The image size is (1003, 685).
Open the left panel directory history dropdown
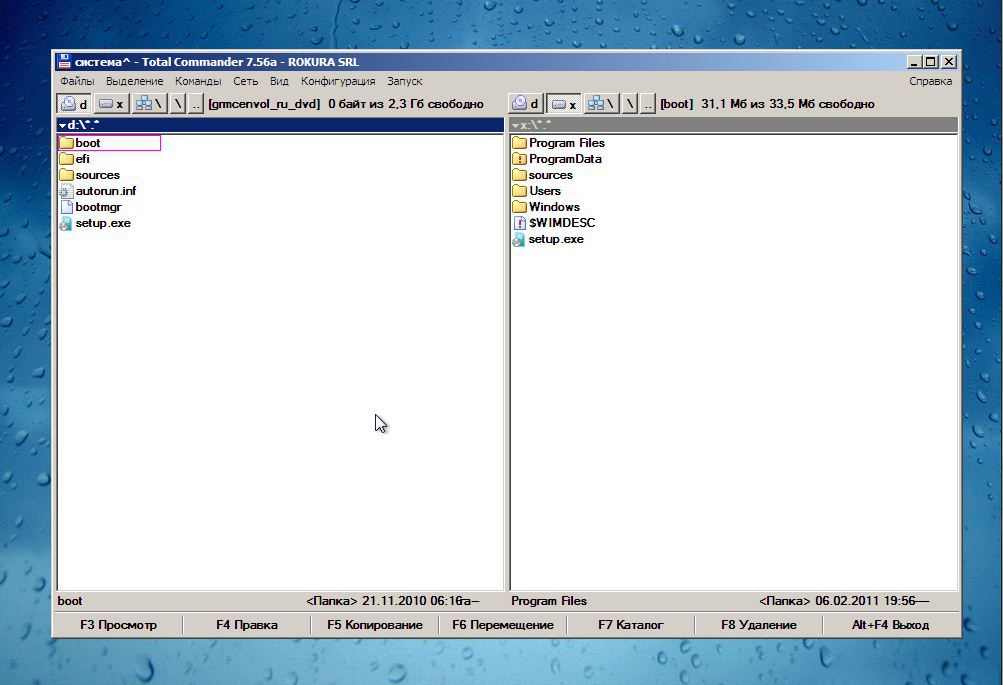[62, 126]
